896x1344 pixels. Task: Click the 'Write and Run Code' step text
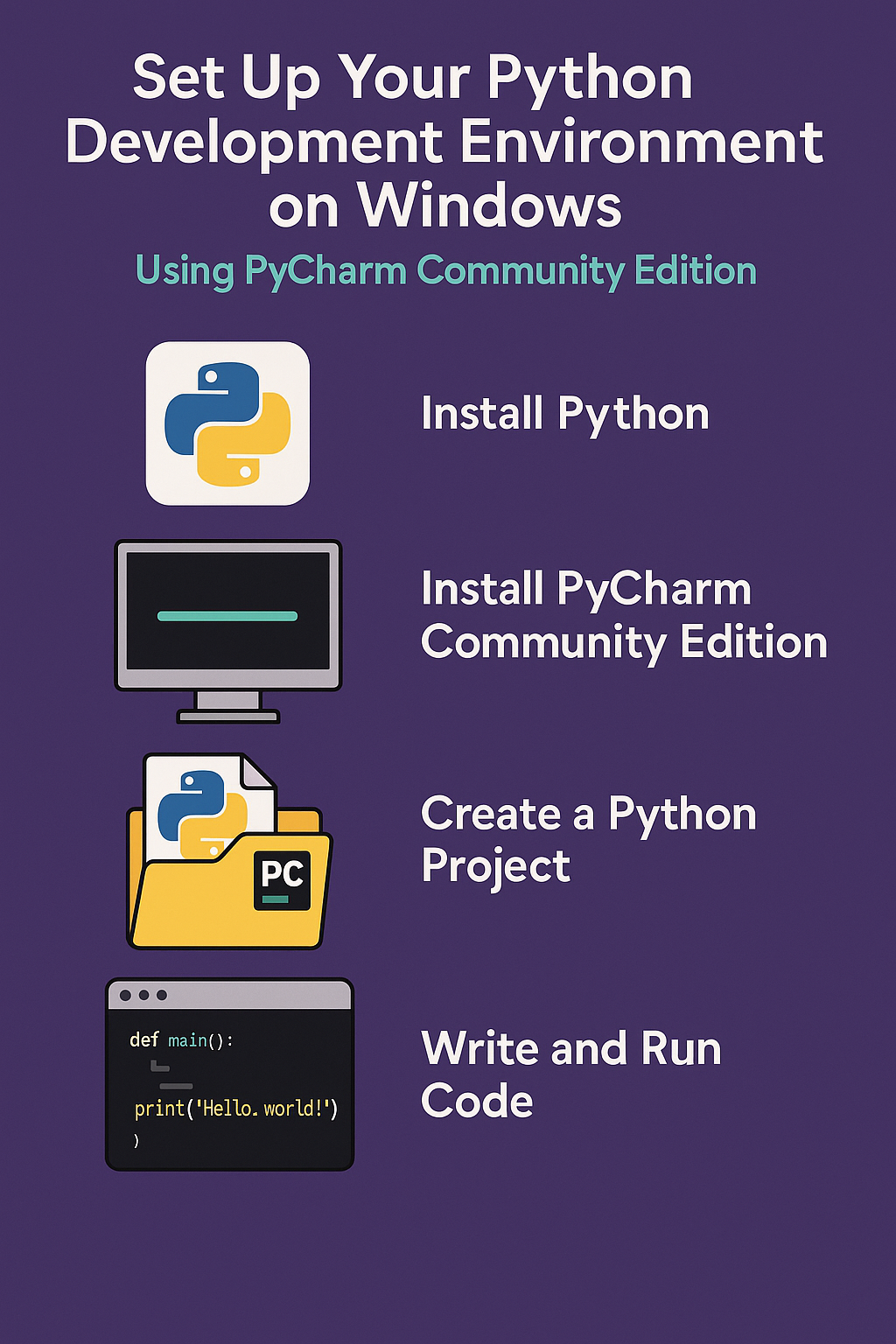[x=571, y=1074]
